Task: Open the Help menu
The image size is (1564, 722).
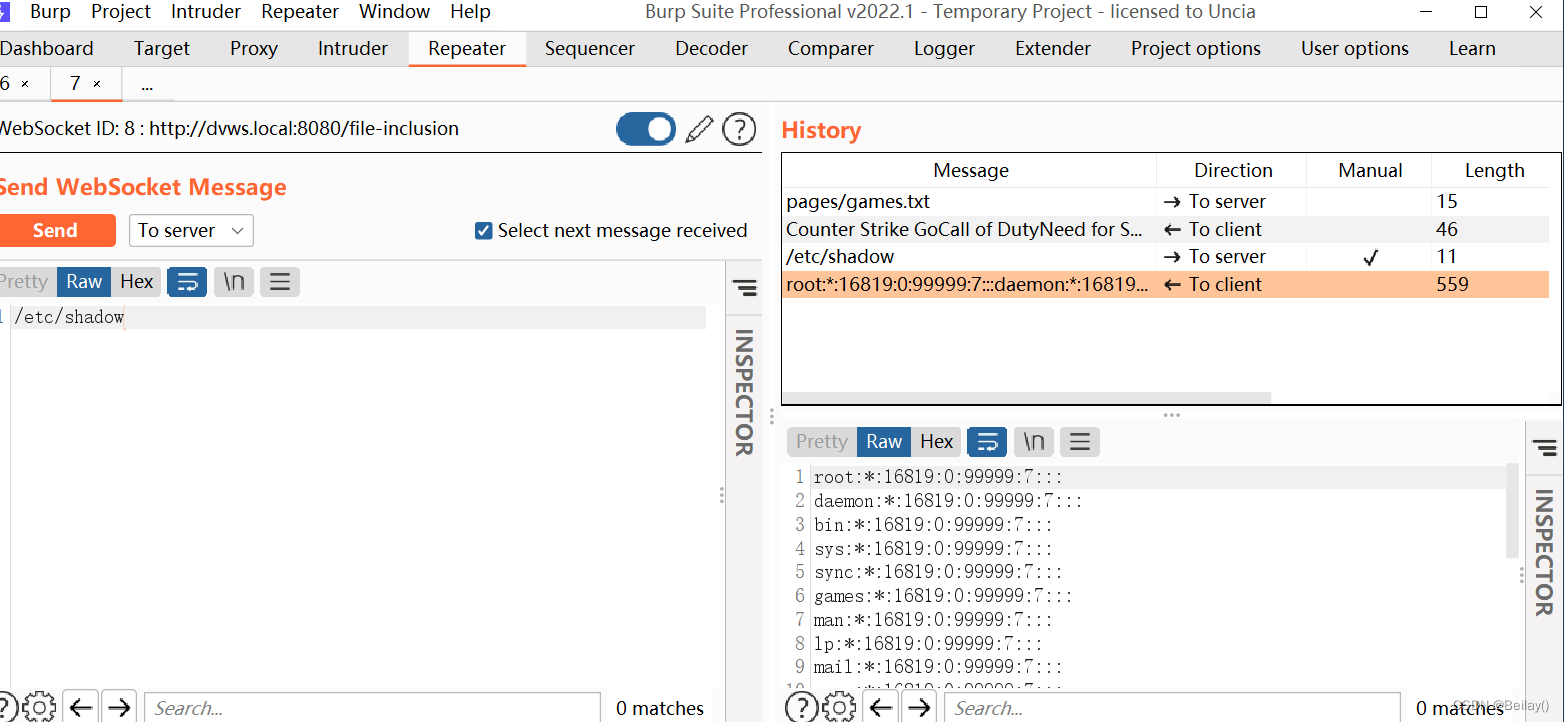Action: pyautogui.click(x=470, y=12)
